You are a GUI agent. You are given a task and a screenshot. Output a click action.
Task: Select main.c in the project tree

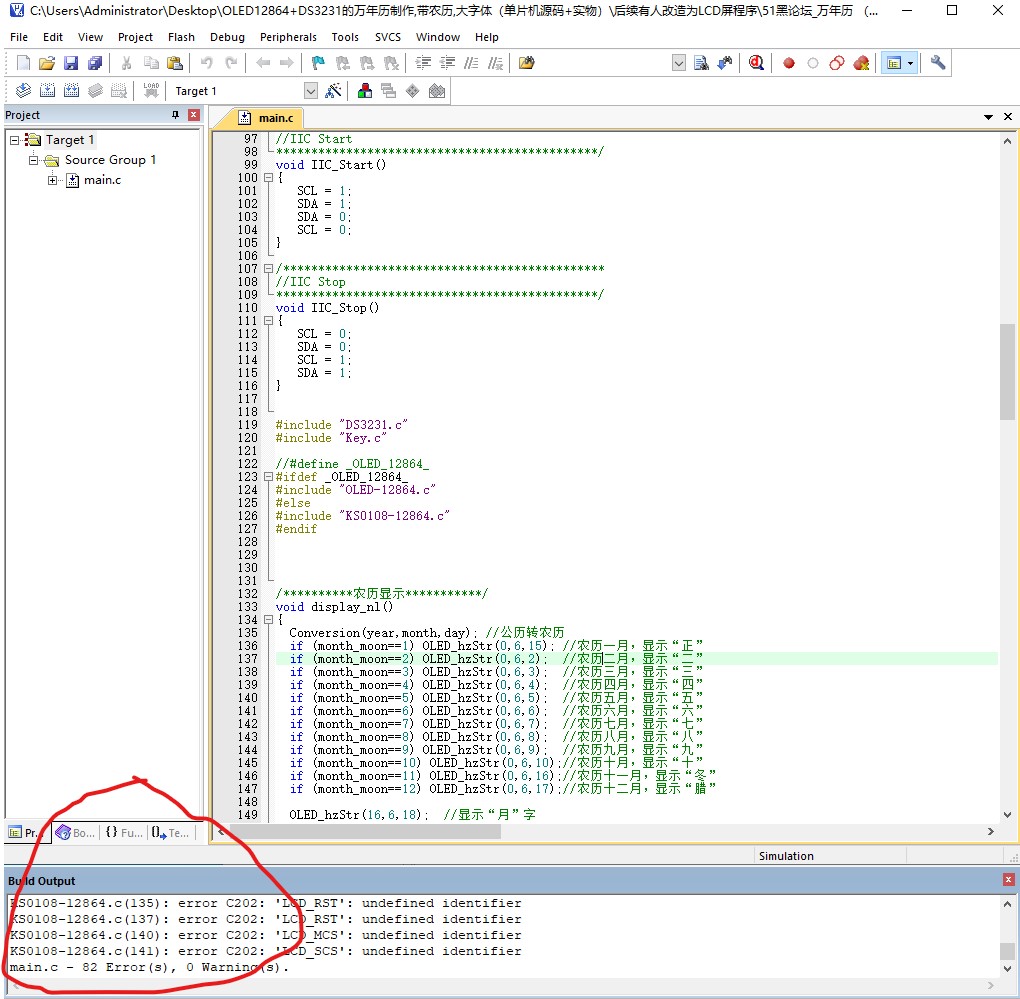(102, 180)
